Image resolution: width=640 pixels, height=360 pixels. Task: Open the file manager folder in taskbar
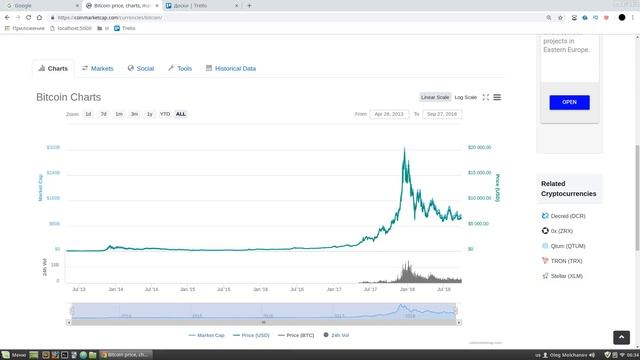click(93, 355)
